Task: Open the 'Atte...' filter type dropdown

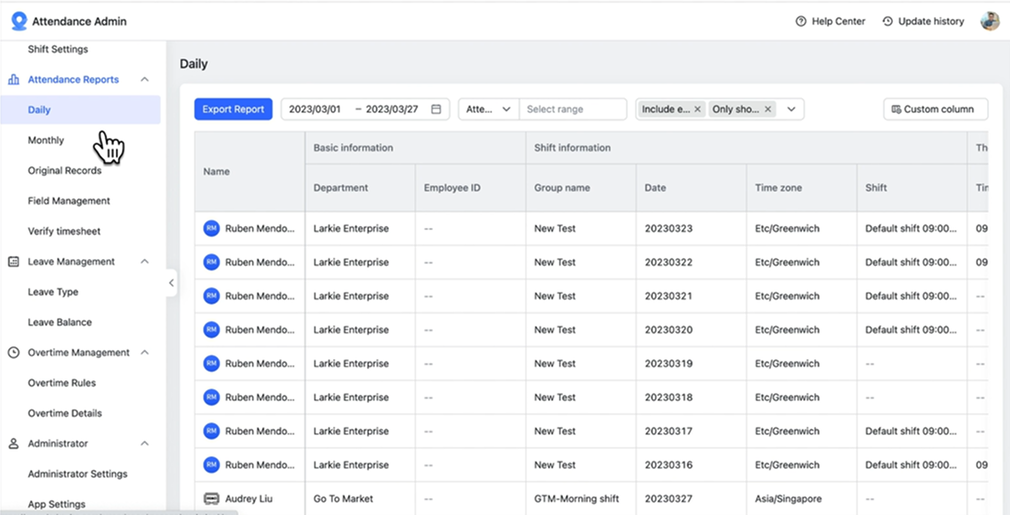Action: click(x=488, y=109)
